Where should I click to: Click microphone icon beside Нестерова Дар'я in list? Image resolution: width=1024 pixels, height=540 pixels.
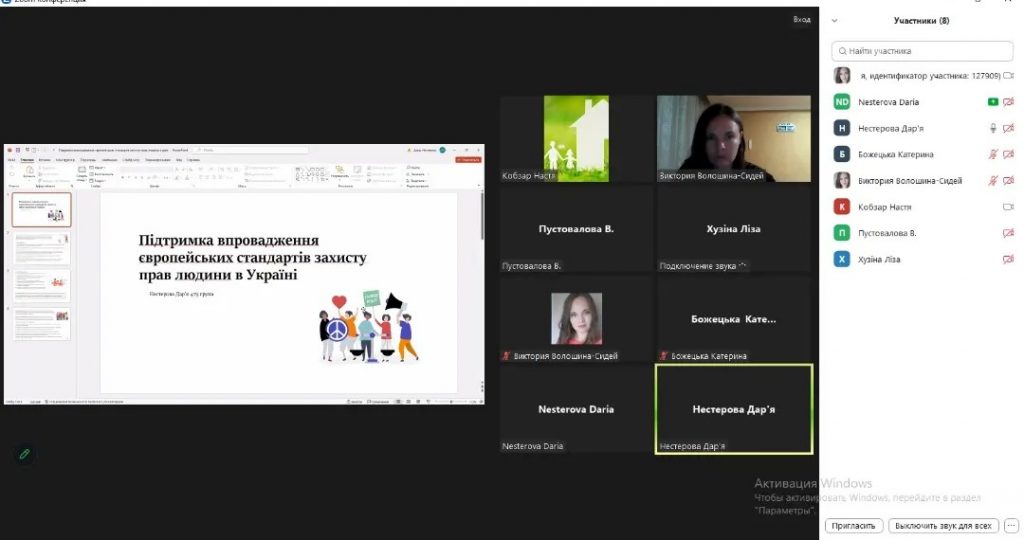(992, 128)
